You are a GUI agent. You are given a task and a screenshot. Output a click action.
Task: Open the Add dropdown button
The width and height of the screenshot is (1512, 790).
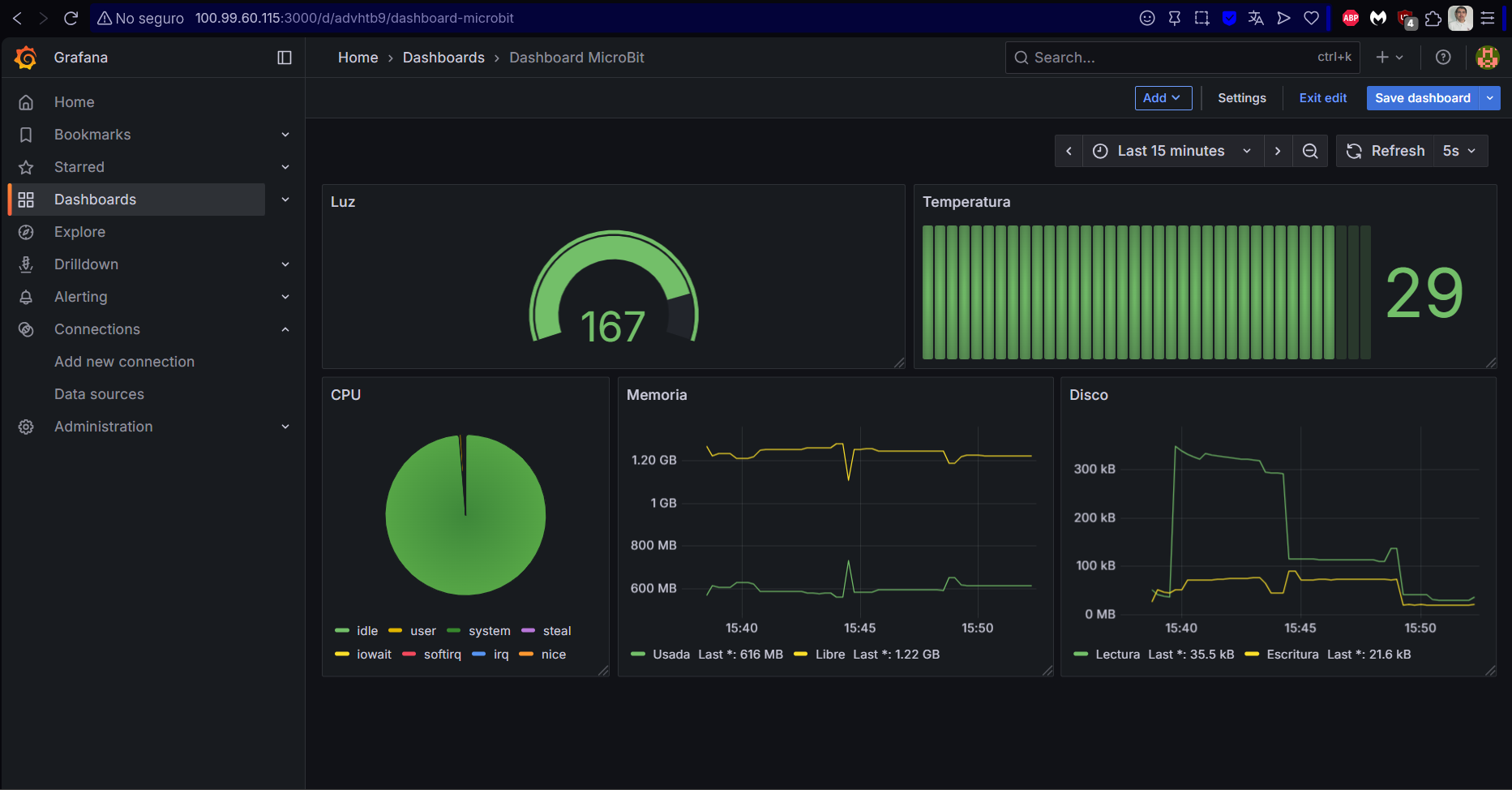(1163, 98)
